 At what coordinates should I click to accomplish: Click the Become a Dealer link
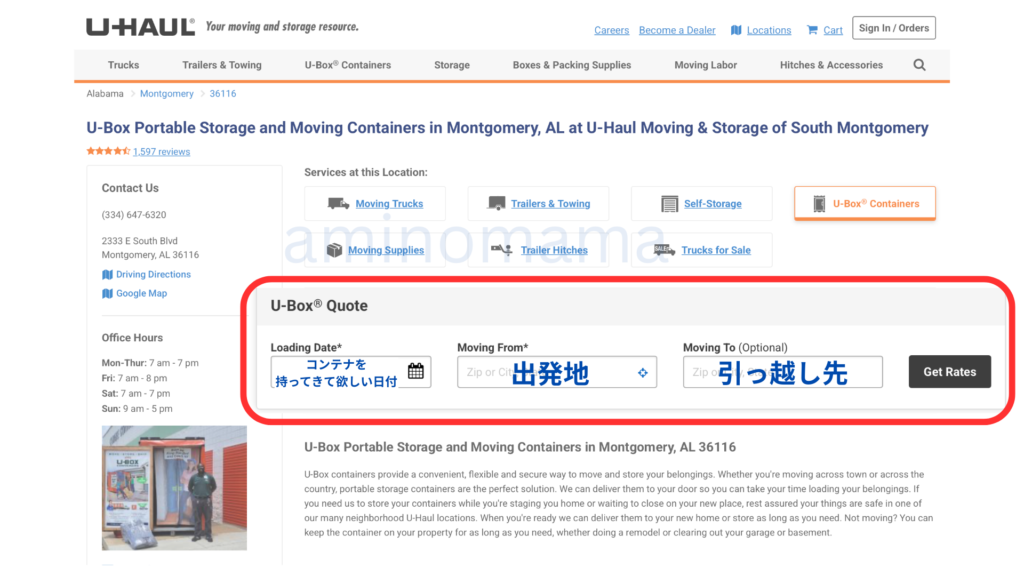pos(677,30)
